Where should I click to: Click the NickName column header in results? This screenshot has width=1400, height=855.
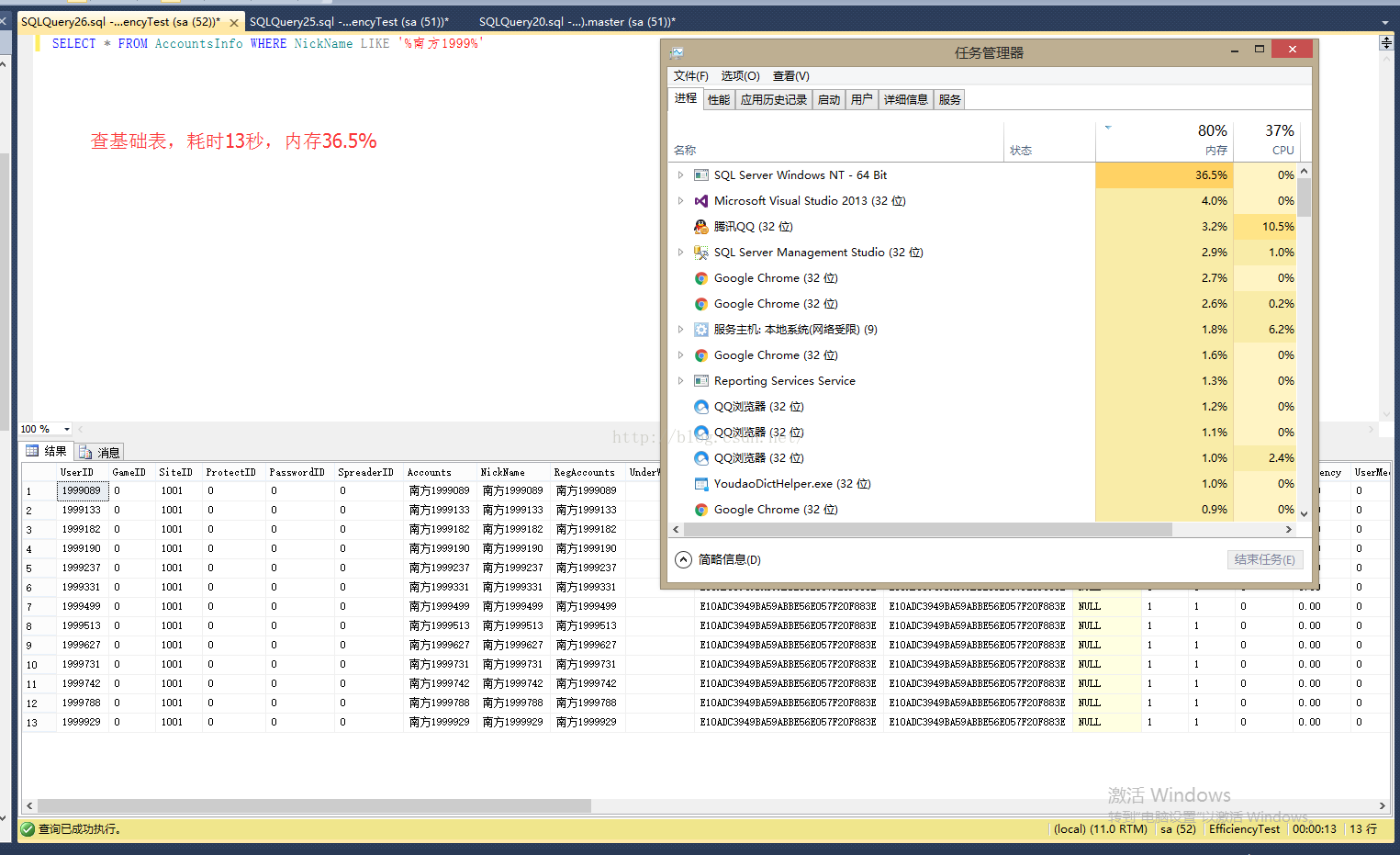[503, 472]
